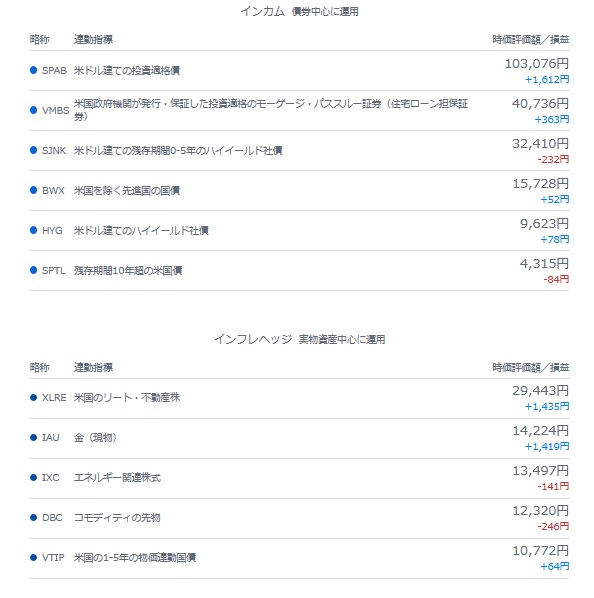Click the 金(現物) description for IAU
The image size is (594, 598).
(95, 437)
